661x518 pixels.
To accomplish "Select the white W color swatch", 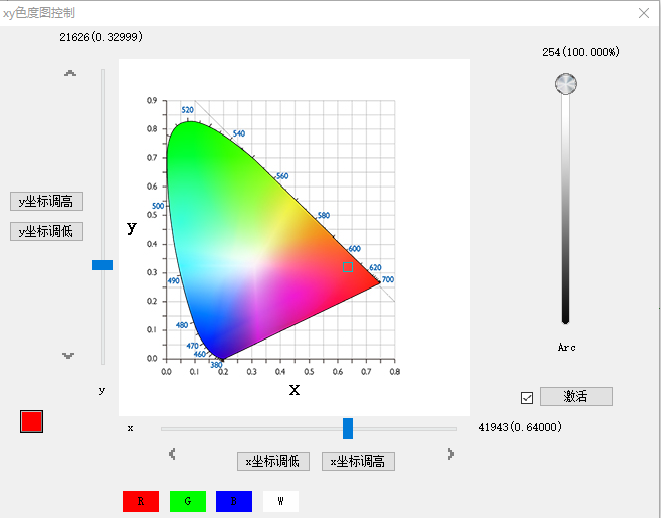I will (280, 501).
